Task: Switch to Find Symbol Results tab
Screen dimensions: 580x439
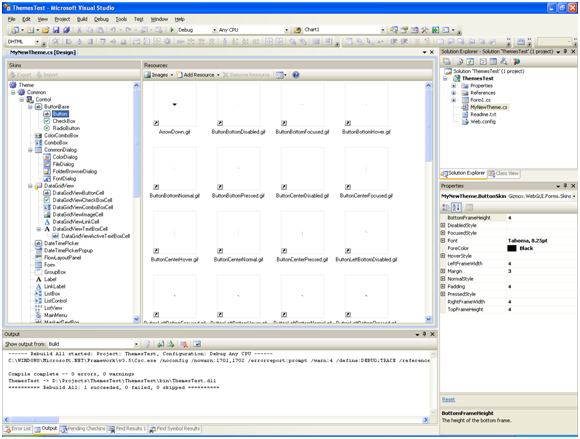Action: [175, 429]
